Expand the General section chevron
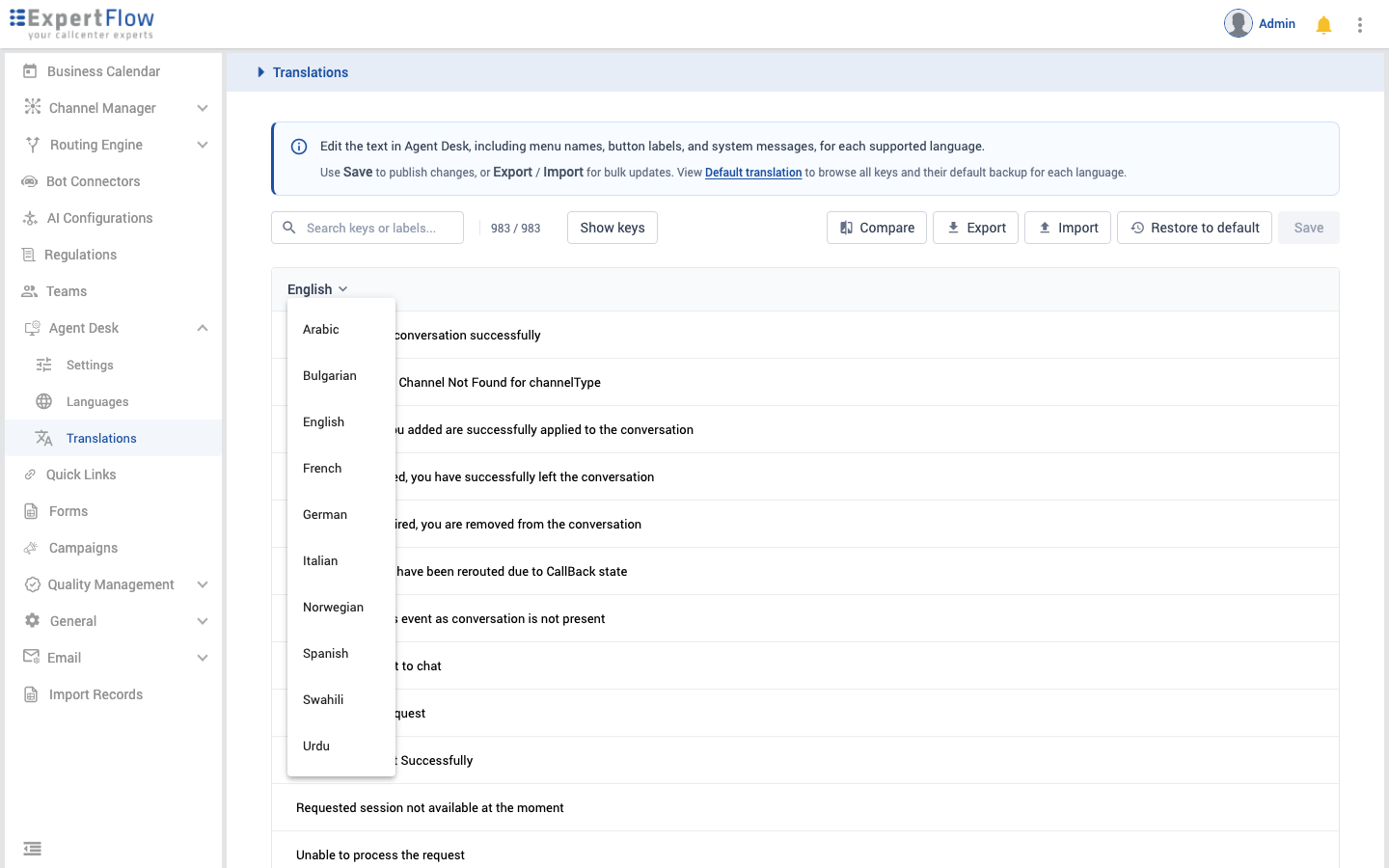The width and height of the screenshot is (1389, 868). click(x=203, y=621)
